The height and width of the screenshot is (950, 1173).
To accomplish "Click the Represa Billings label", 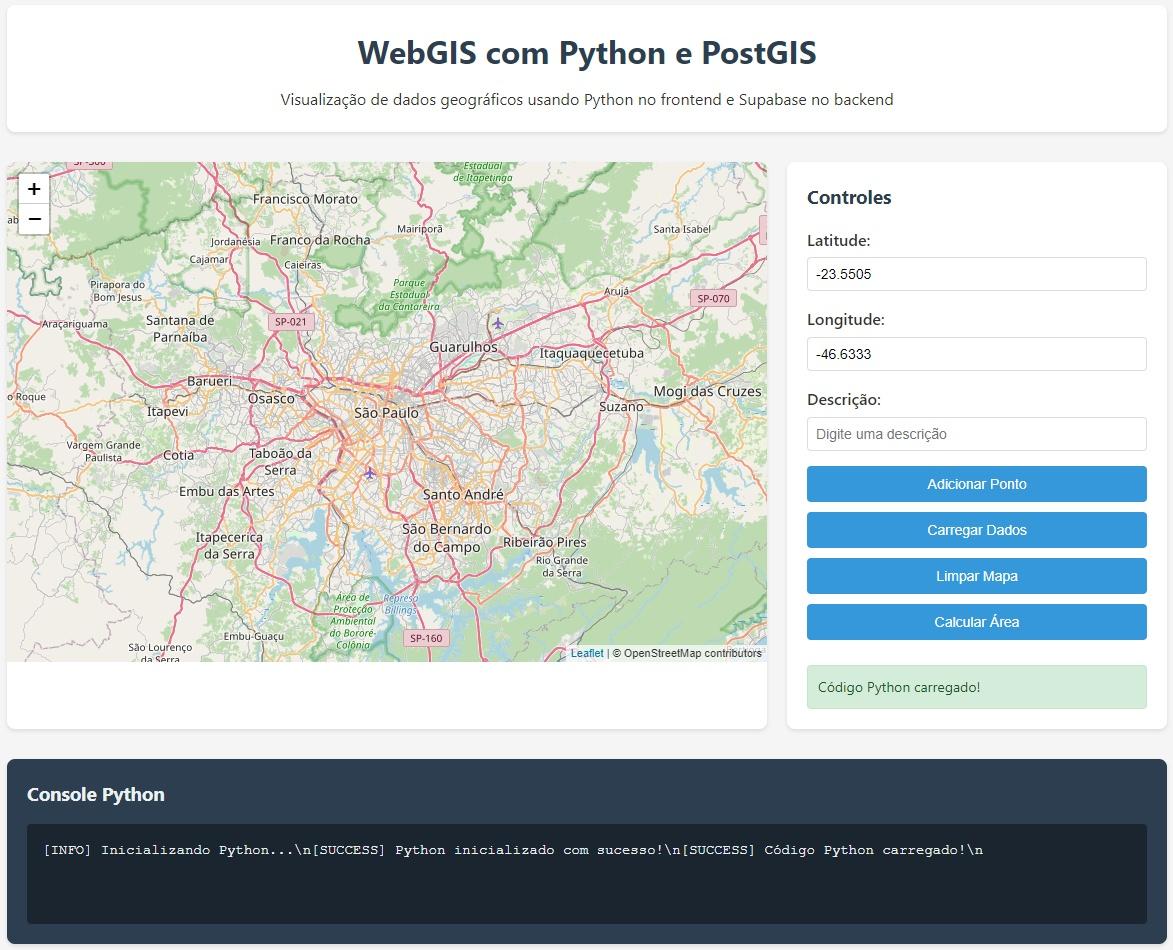I will coord(400,604).
